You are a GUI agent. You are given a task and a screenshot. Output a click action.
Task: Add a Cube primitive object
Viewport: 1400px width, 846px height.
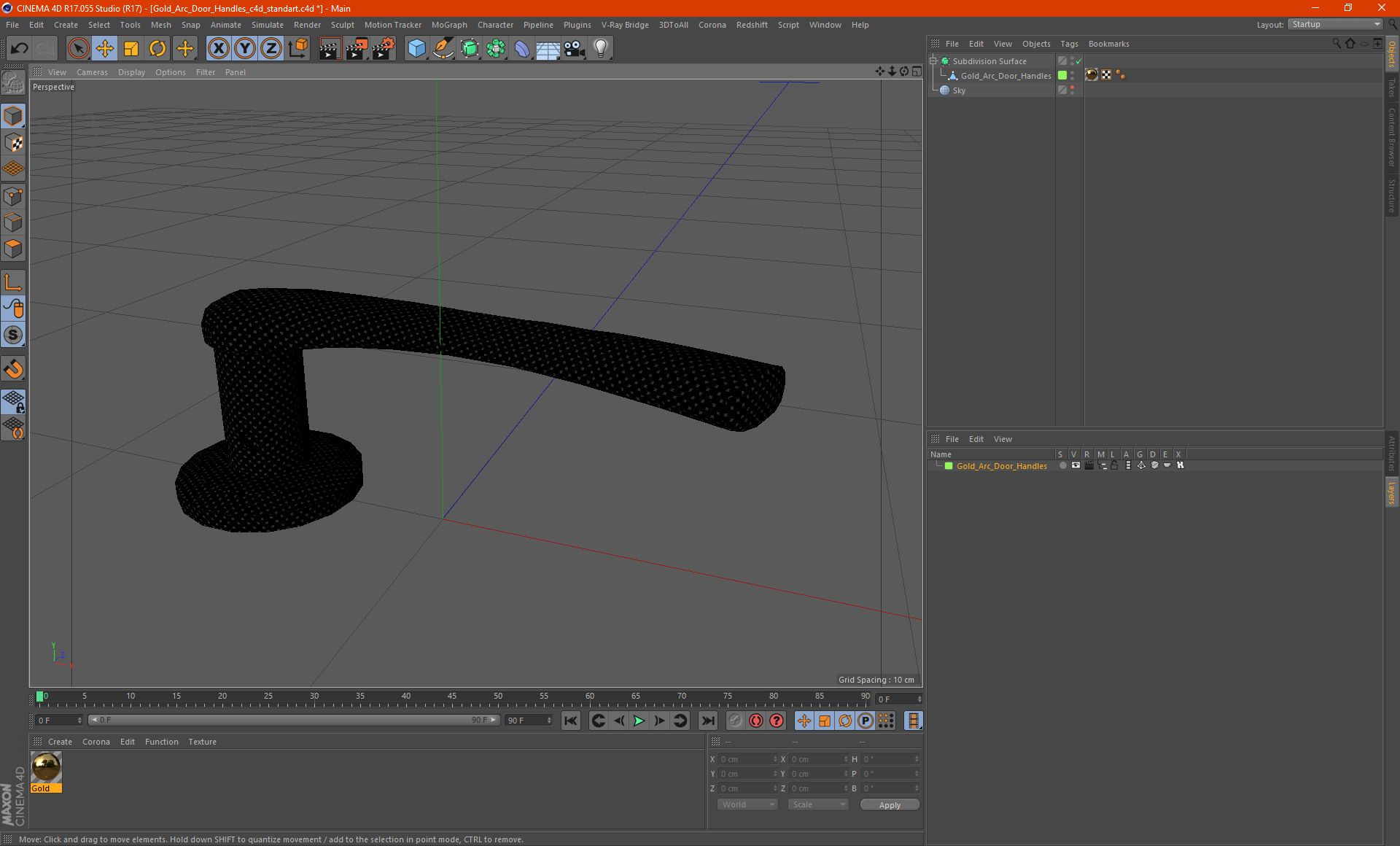[416, 49]
